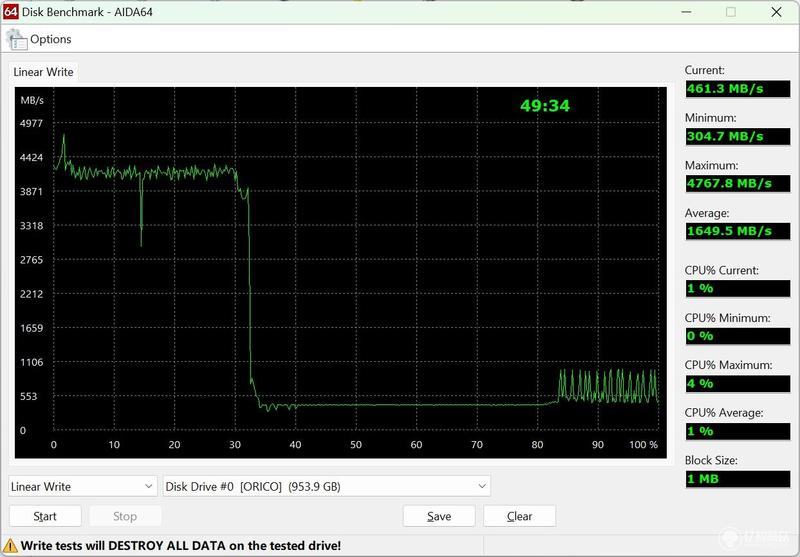Open the Linear Write test type dropdown

pyautogui.click(x=82, y=487)
